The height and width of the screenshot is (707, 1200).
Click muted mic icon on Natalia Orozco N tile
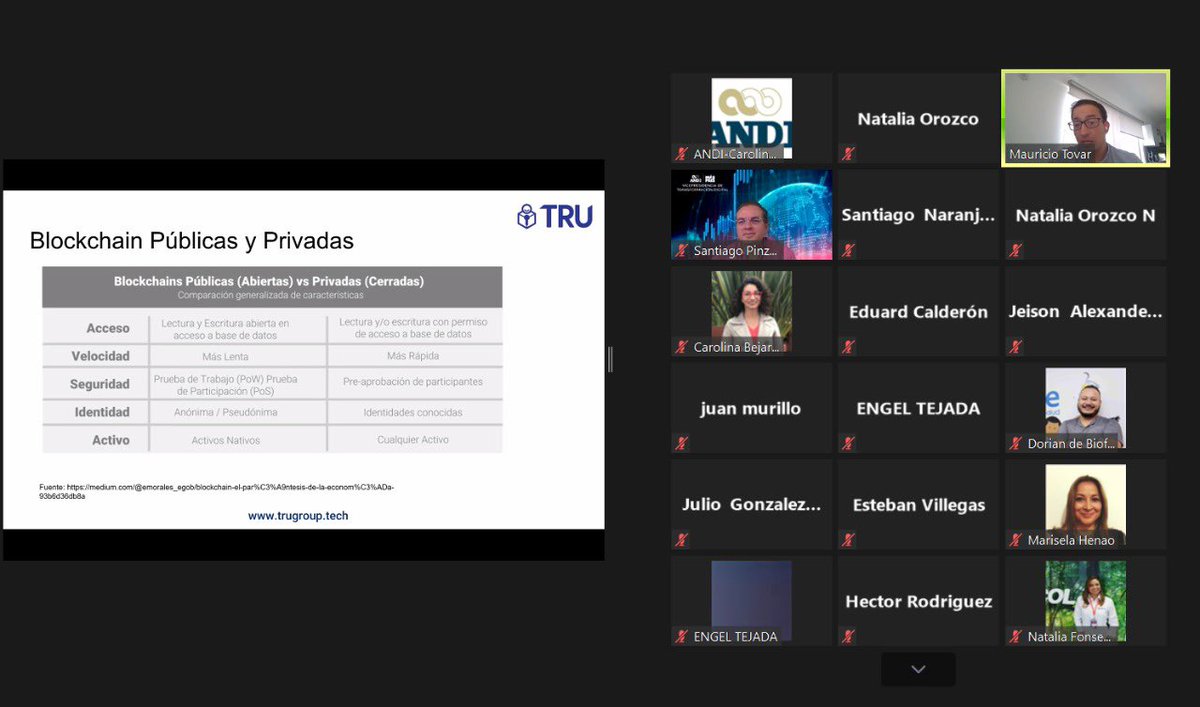[1016, 250]
